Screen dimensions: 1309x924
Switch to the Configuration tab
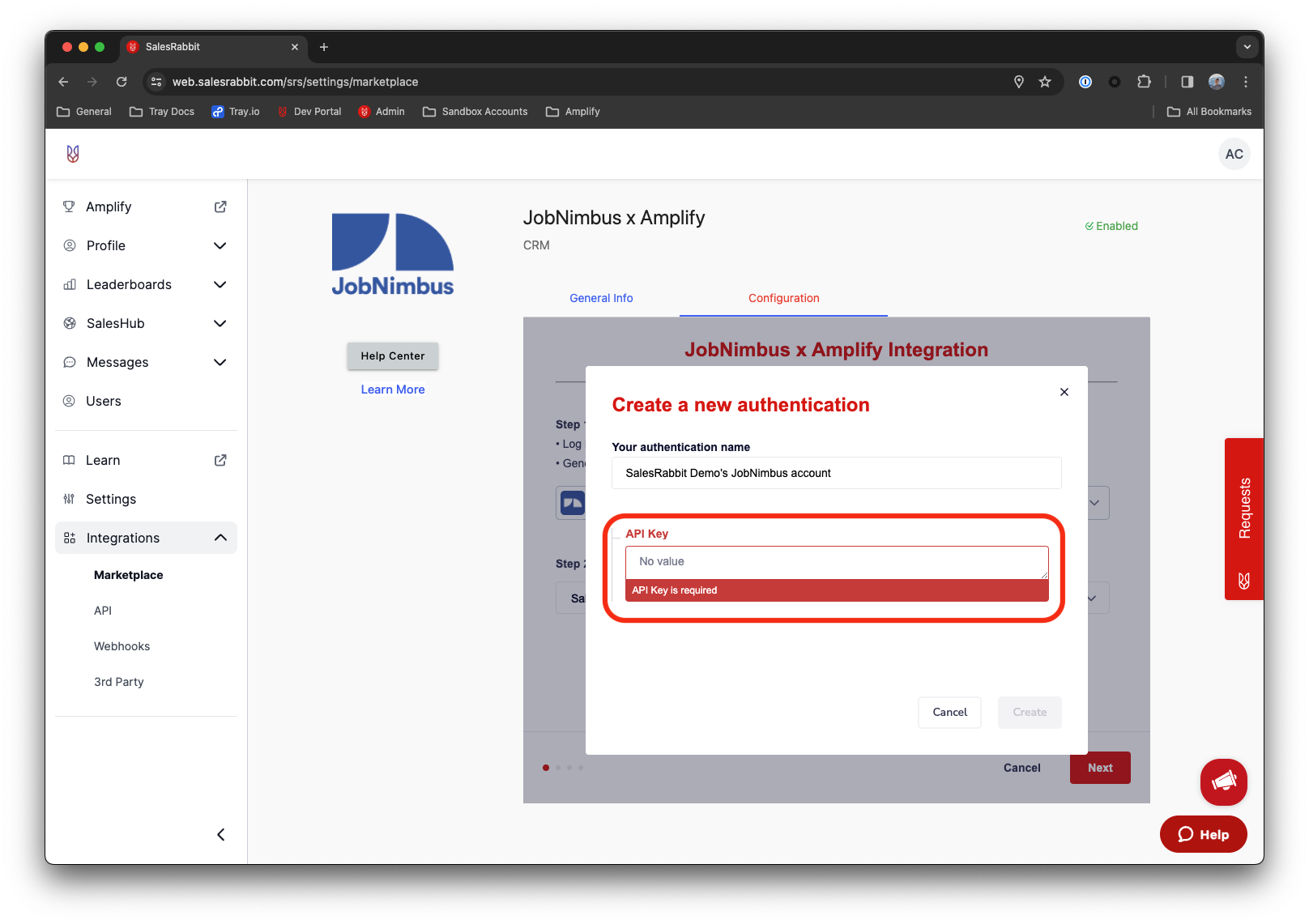[783, 298]
